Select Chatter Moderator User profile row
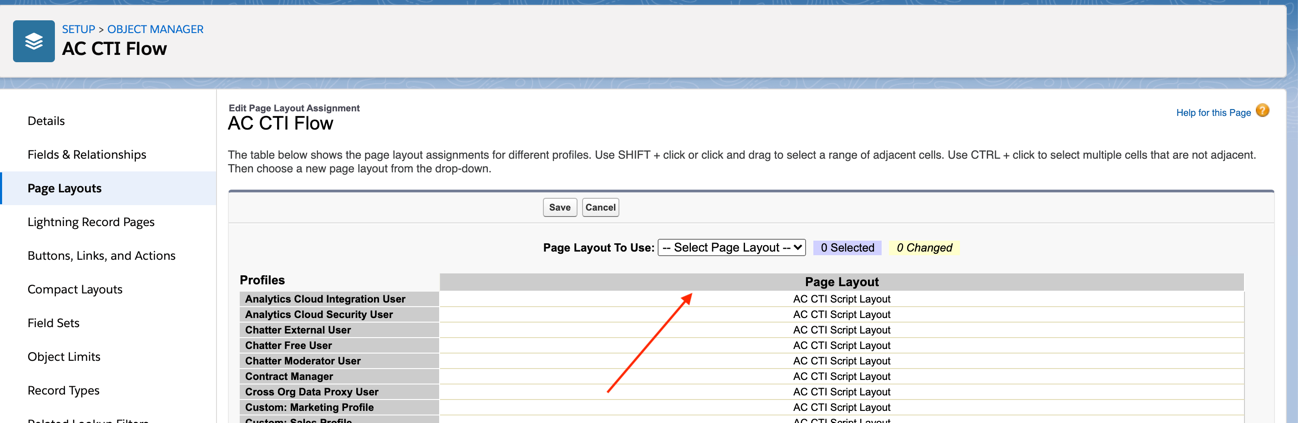This screenshot has height=423, width=1298. (x=339, y=361)
